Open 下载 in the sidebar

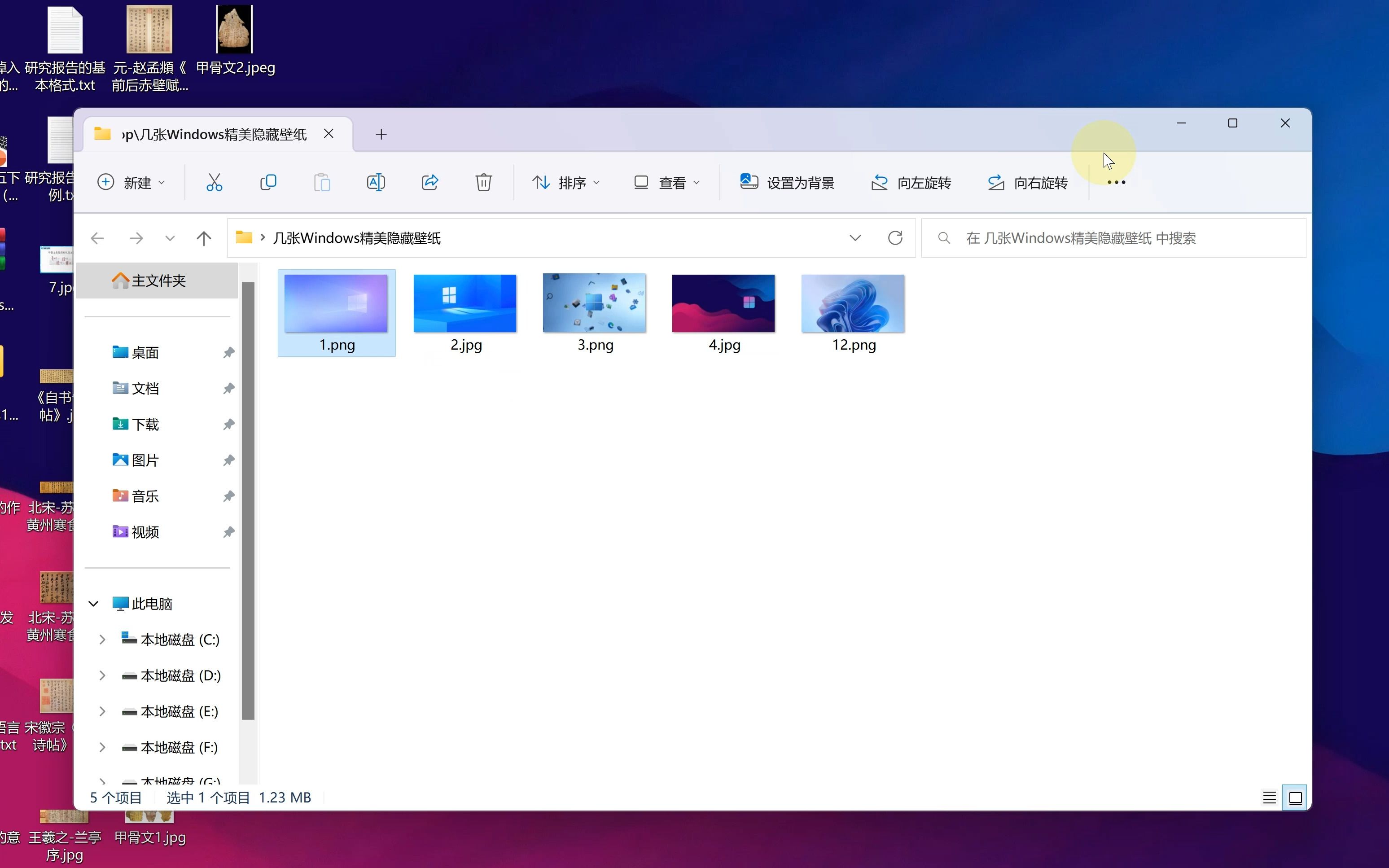[145, 424]
